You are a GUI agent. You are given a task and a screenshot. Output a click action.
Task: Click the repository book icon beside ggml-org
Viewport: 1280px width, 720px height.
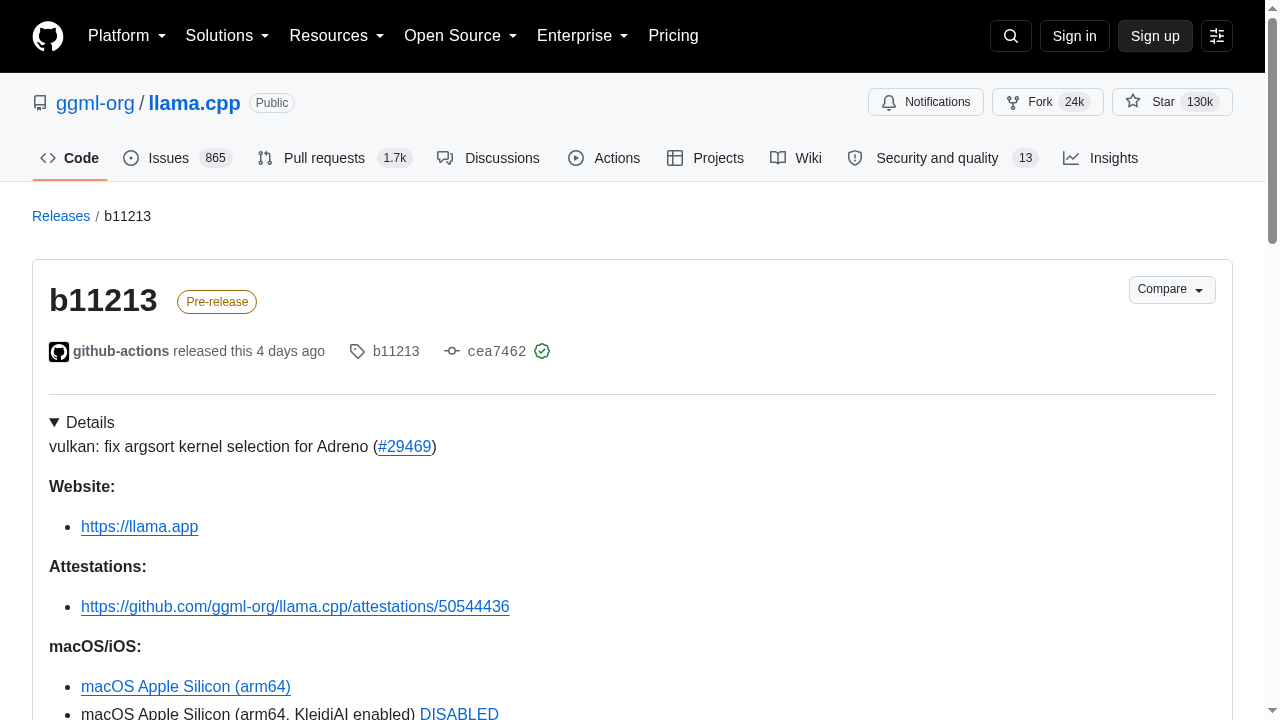(x=40, y=103)
